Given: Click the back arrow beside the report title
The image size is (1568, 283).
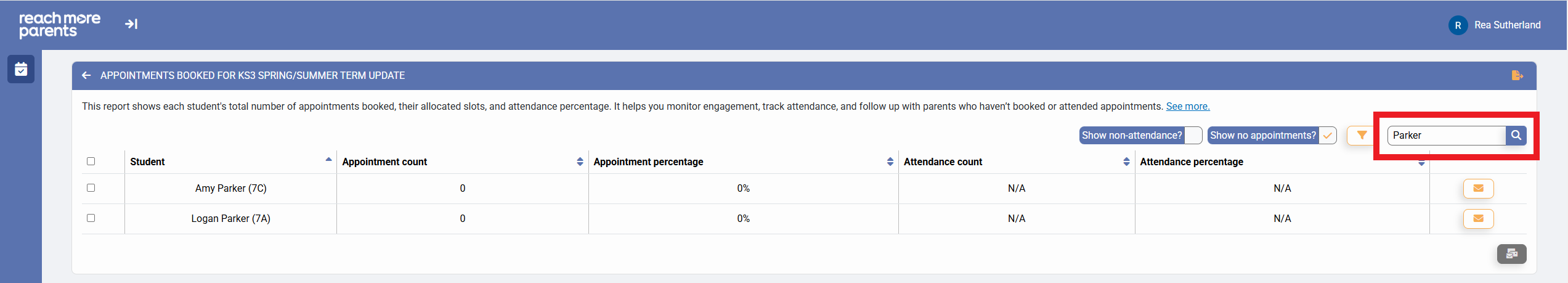Looking at the screenshot, I should [86, 75].
